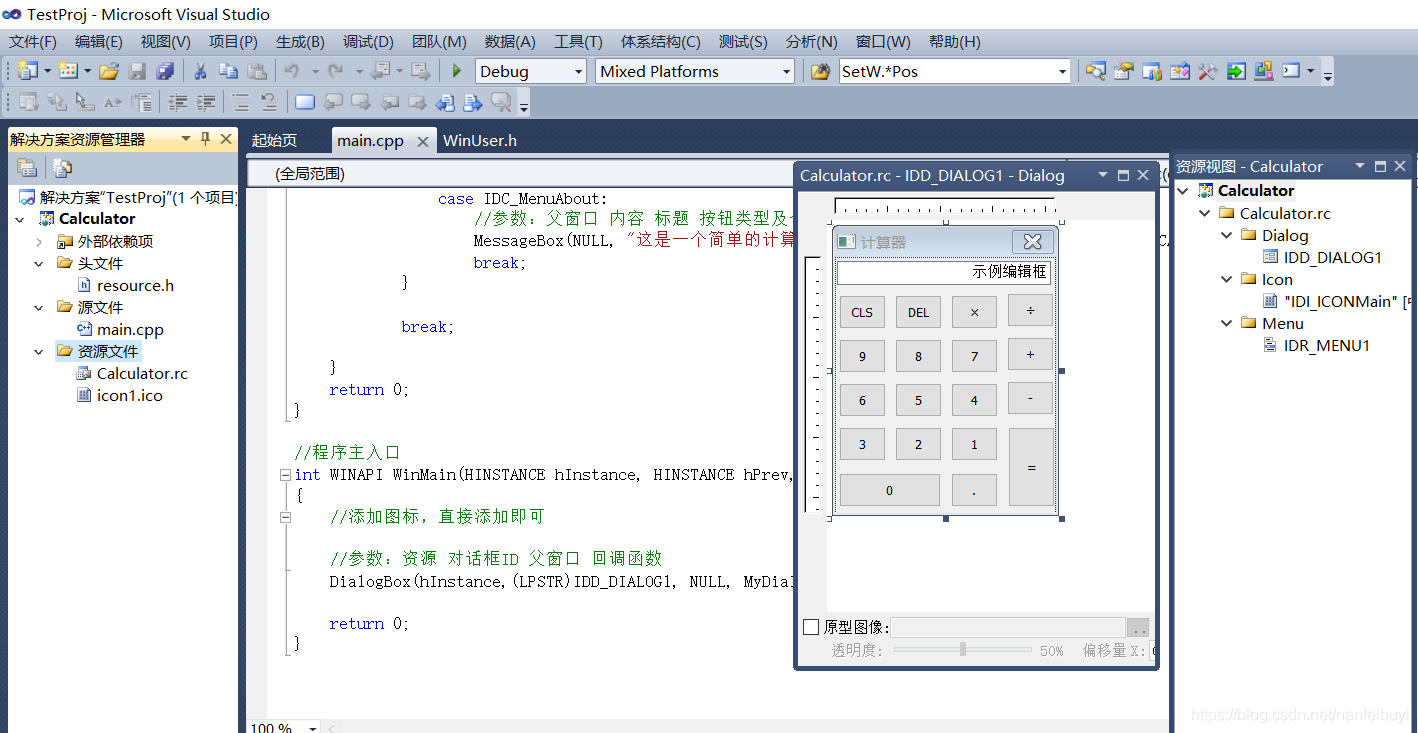
Task: Collapse the Dialog folder in Resource View
Action: coord(1227,235)
